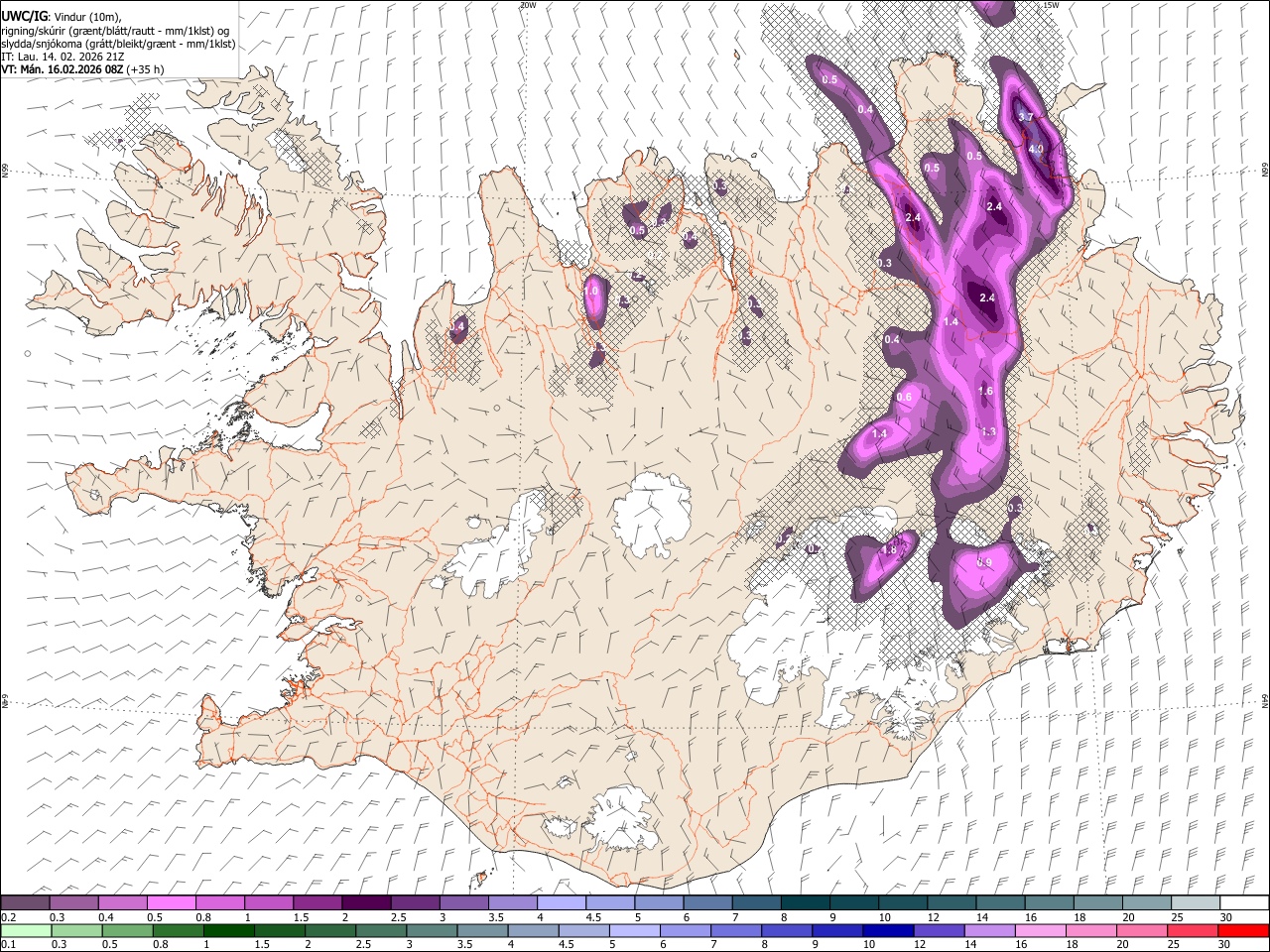Click the pale green rain swatch between 0.1 and 0.3
The image size is (1270, 952).
[x=26, y=930]
